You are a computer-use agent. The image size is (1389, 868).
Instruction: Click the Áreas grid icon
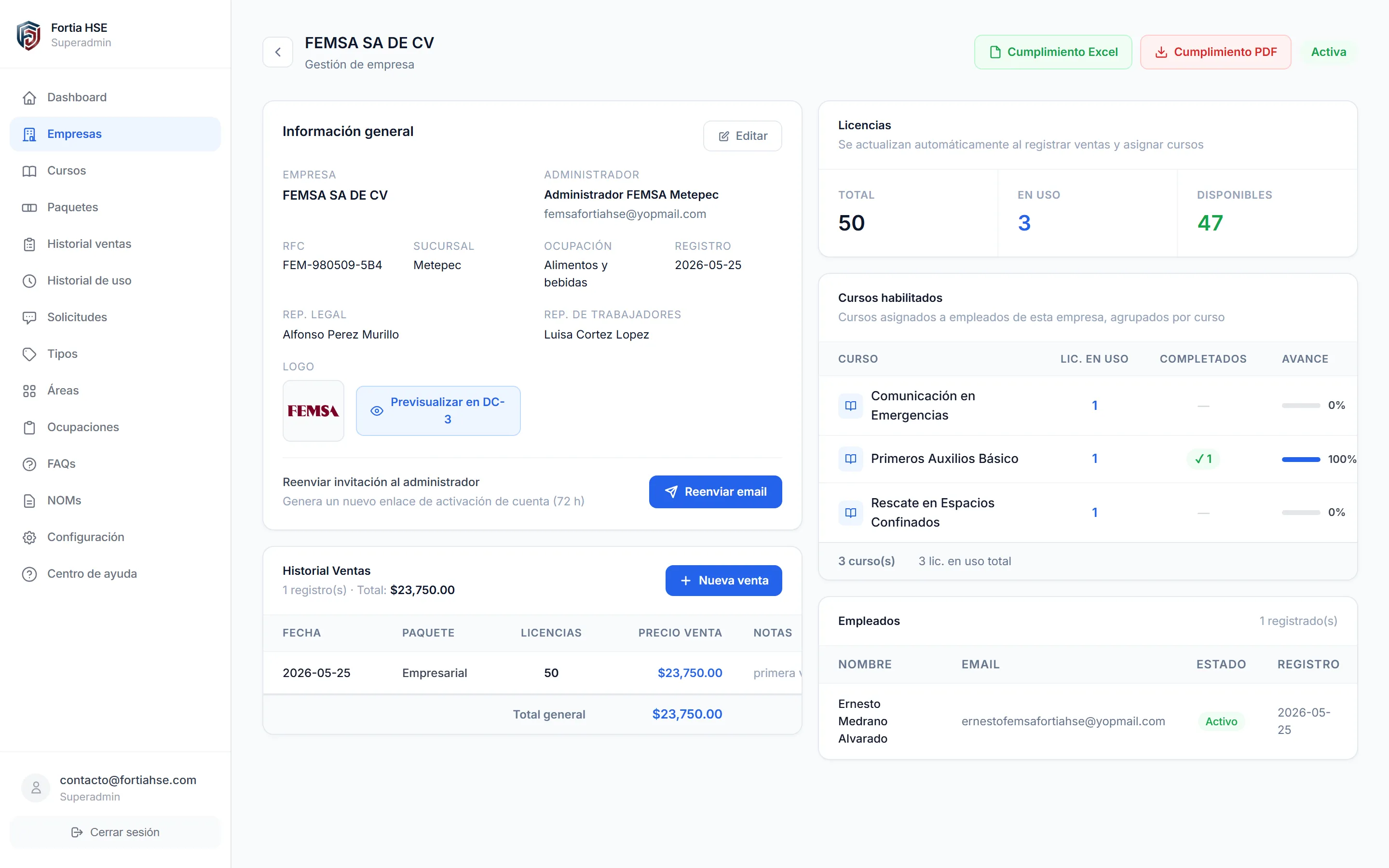point(29,391)
